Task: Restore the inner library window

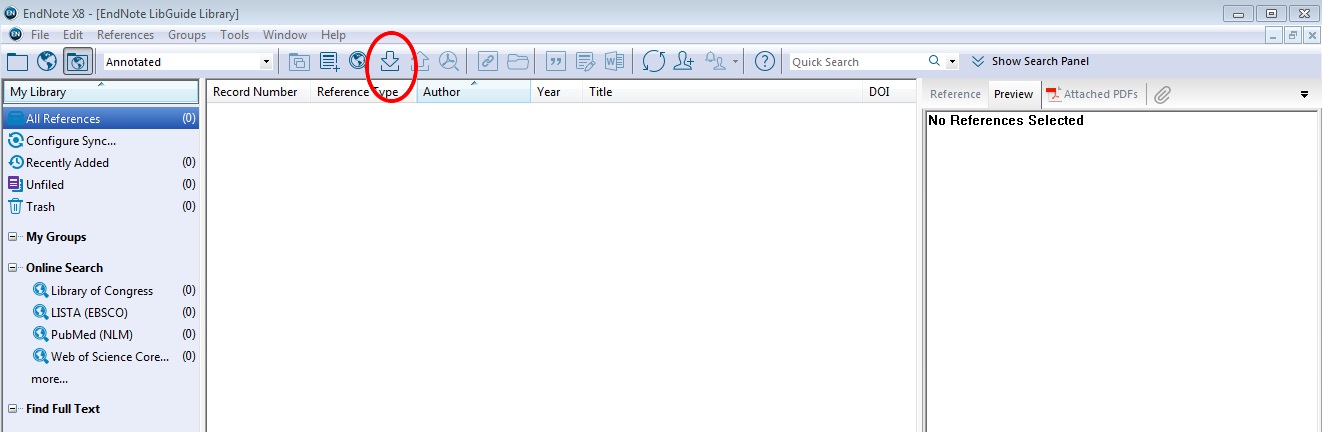Action: pyautogui.click(x=1293, y=35)
